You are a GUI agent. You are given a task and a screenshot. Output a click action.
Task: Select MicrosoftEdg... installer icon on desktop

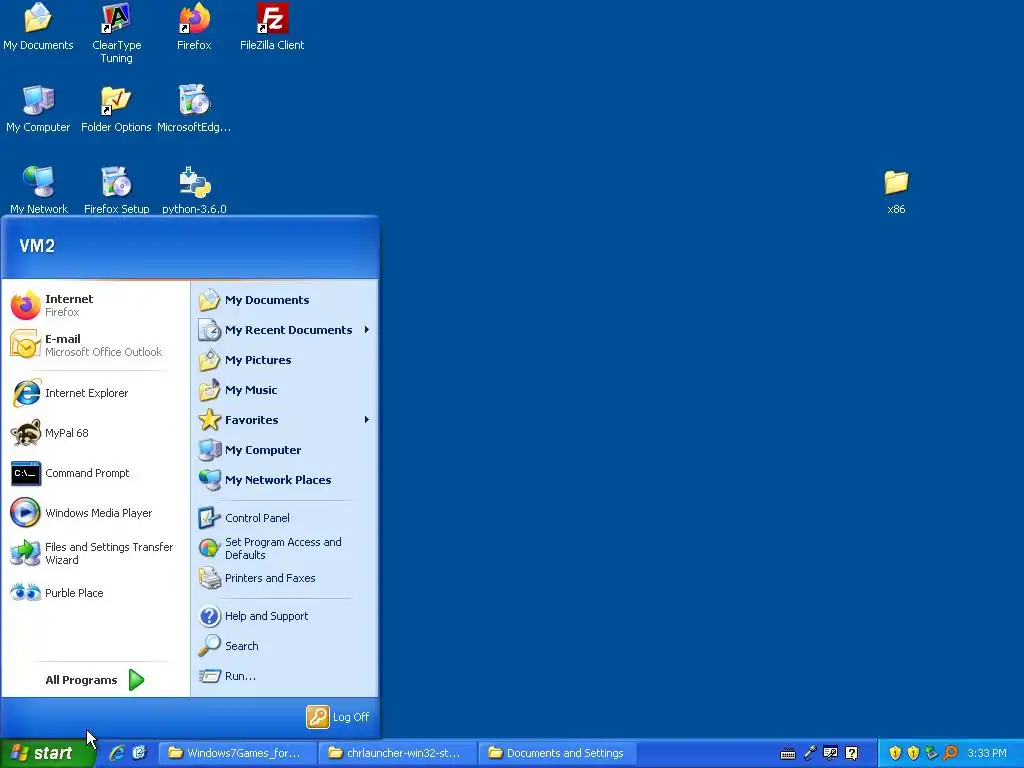point(194,109)
